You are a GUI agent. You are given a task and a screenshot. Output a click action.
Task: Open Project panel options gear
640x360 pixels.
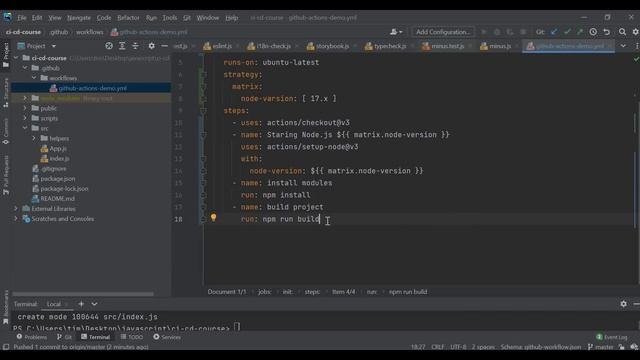(x=151, y=46)
